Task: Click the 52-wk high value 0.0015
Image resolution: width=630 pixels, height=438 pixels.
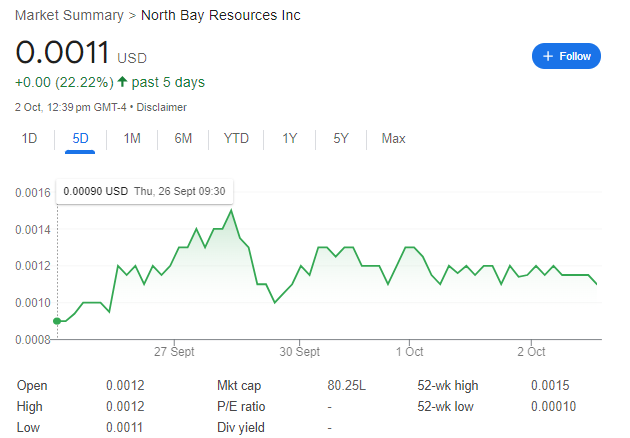Action: (x=550, y=385)
